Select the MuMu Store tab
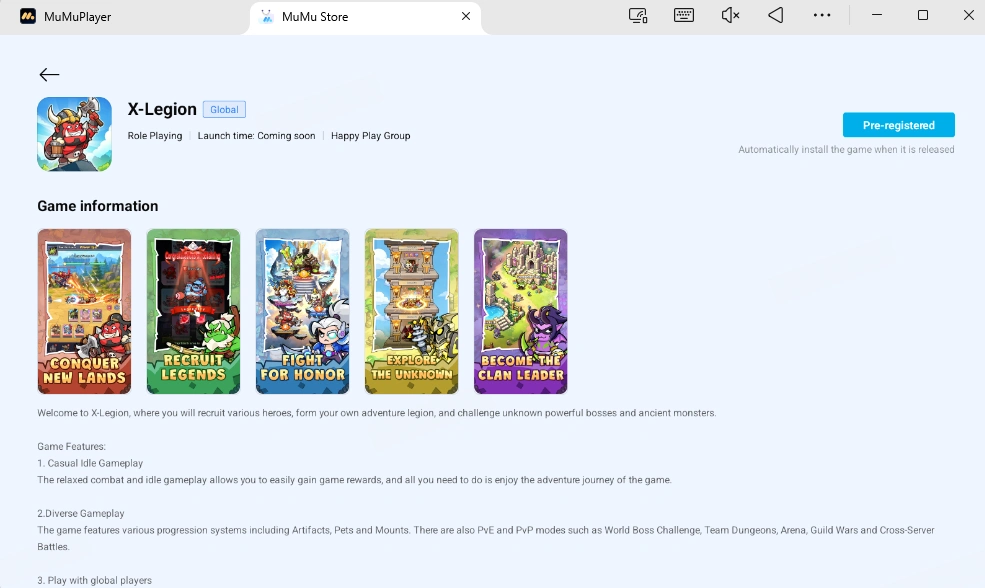The image size is (985, 588). [x=366, y=17]
